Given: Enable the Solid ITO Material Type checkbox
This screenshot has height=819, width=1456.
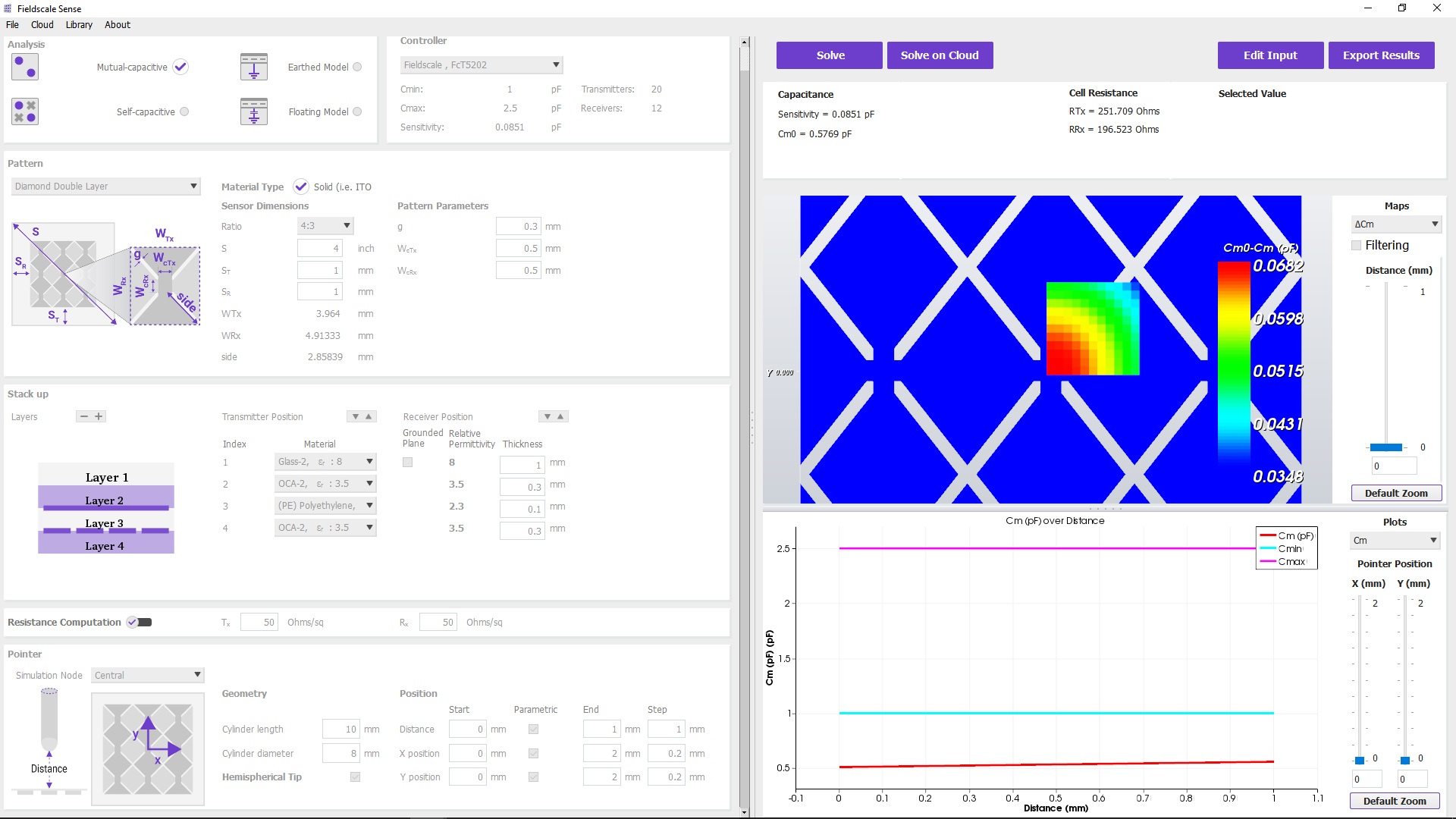Looking at the screenshot, I should pyautogui.click(x=300, y=186).
